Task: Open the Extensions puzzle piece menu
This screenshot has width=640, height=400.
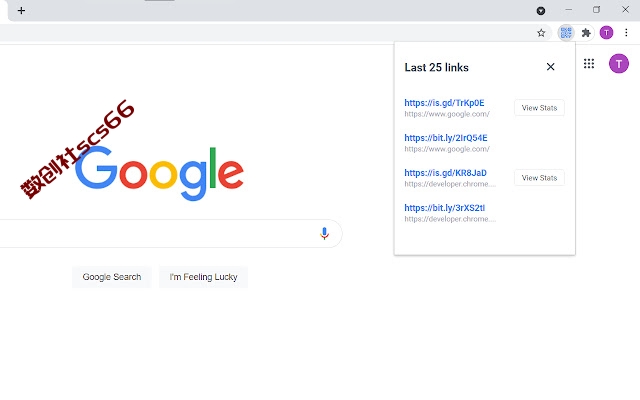Action: [586, 33]
